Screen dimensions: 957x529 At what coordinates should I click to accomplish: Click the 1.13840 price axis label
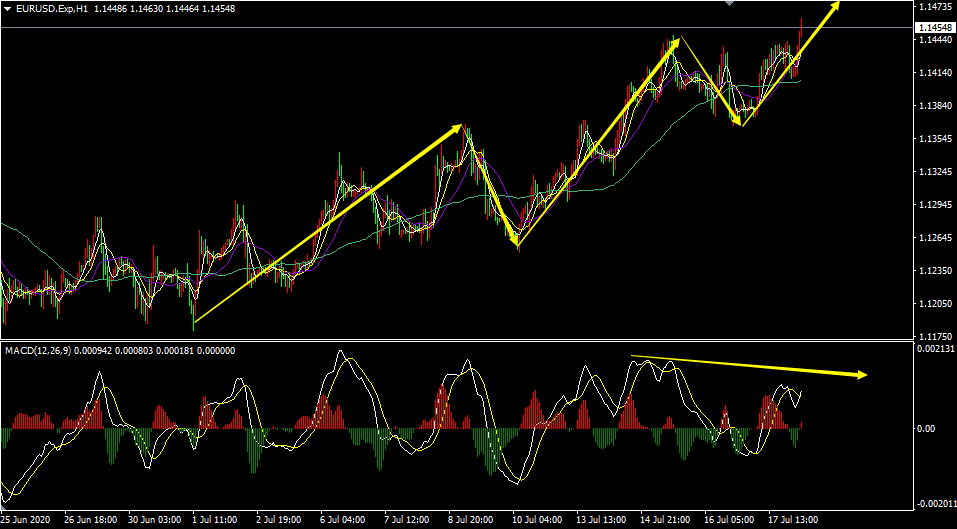click(x=937, y=105)
